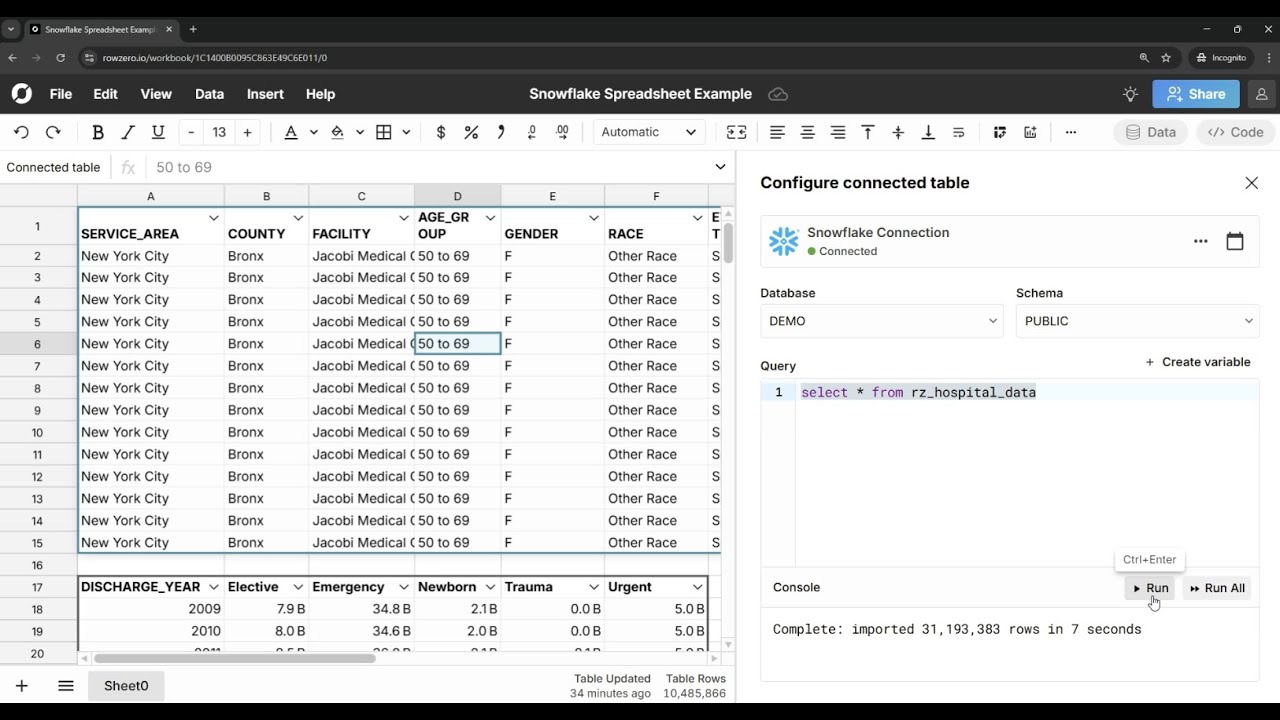The height and width of the screenshot is (720, 1280).
Task: Vertically align text to bottom
Action: pyautogui.click(x=928, y=132)
